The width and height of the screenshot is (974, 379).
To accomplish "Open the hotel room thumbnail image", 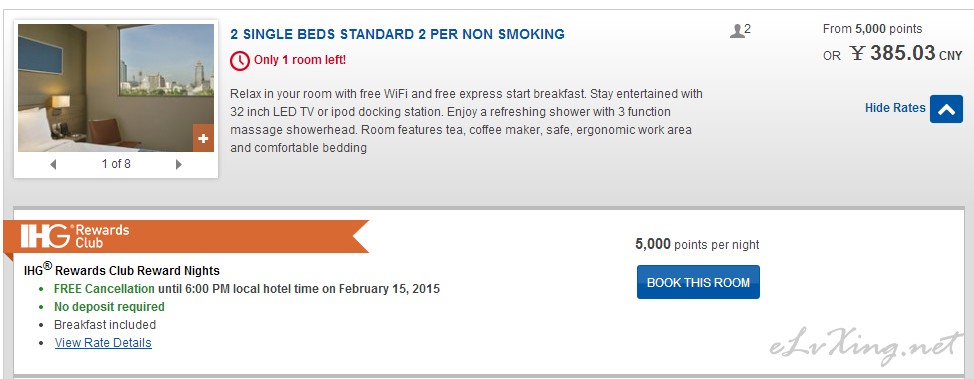I will tap(116, 88).
